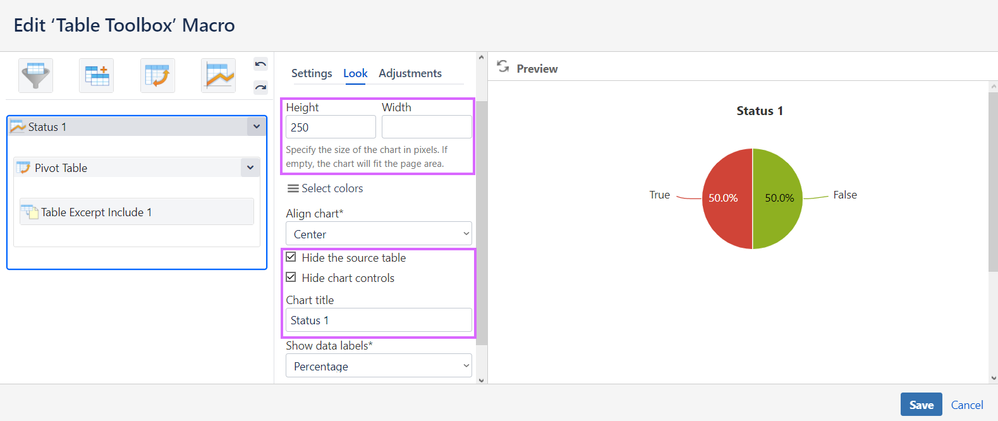
Task: Refresh the Preview pane
Action: tap(503, 67)
